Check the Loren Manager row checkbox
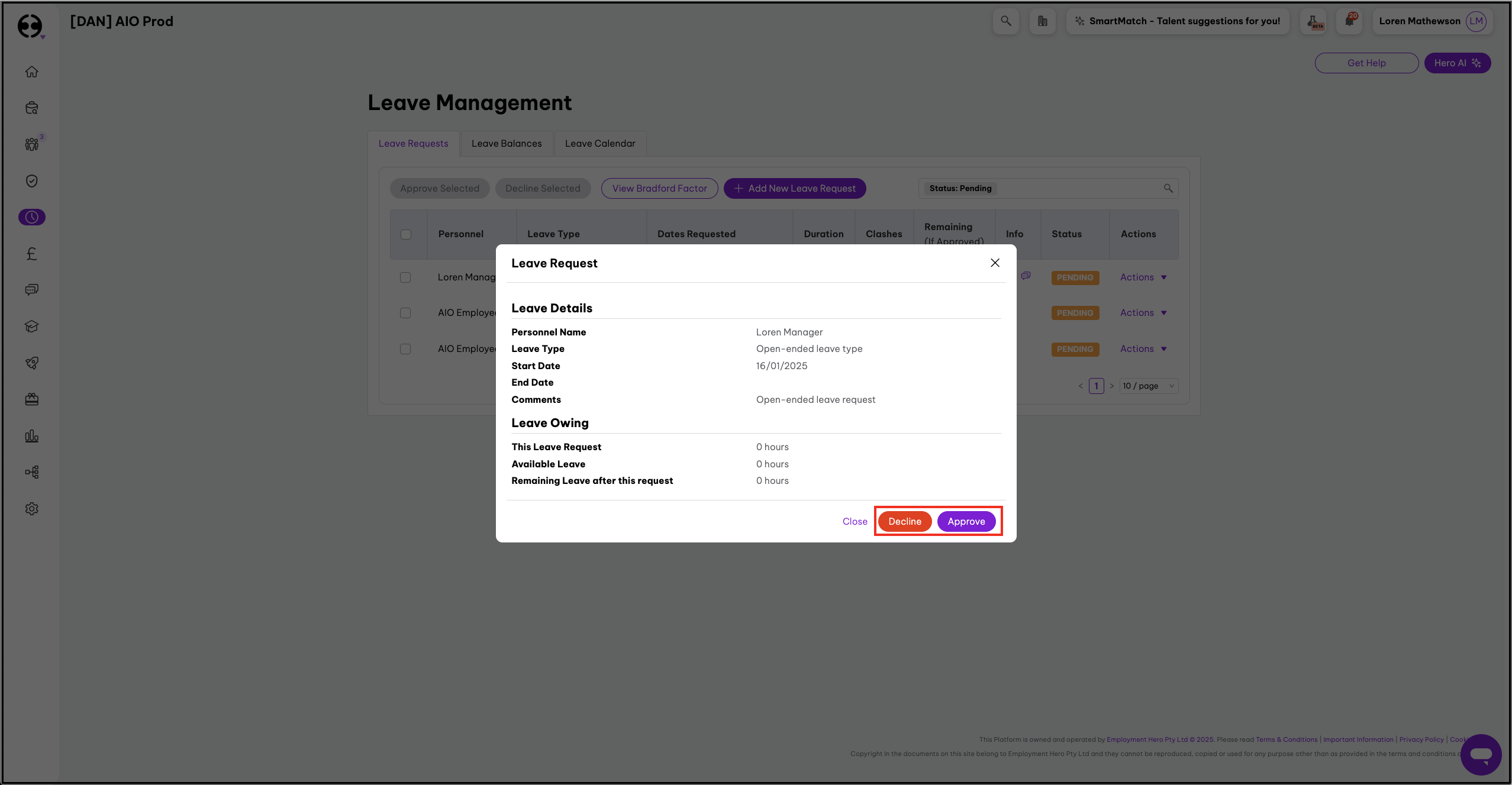This screenshot has height=785, width=1512. pos(405,277)
